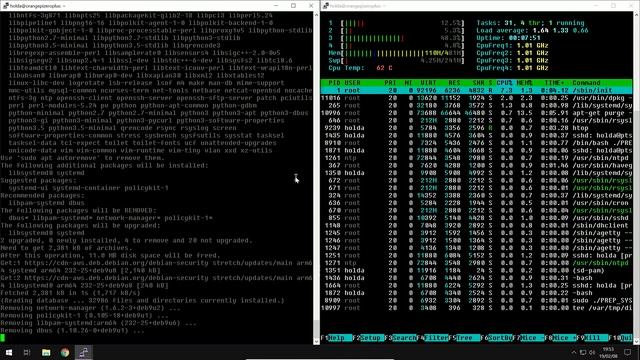Open the Windows Start menu
The height and width of the screenshot is (360, 640).
pyautogui.click(x=8, y=352)
